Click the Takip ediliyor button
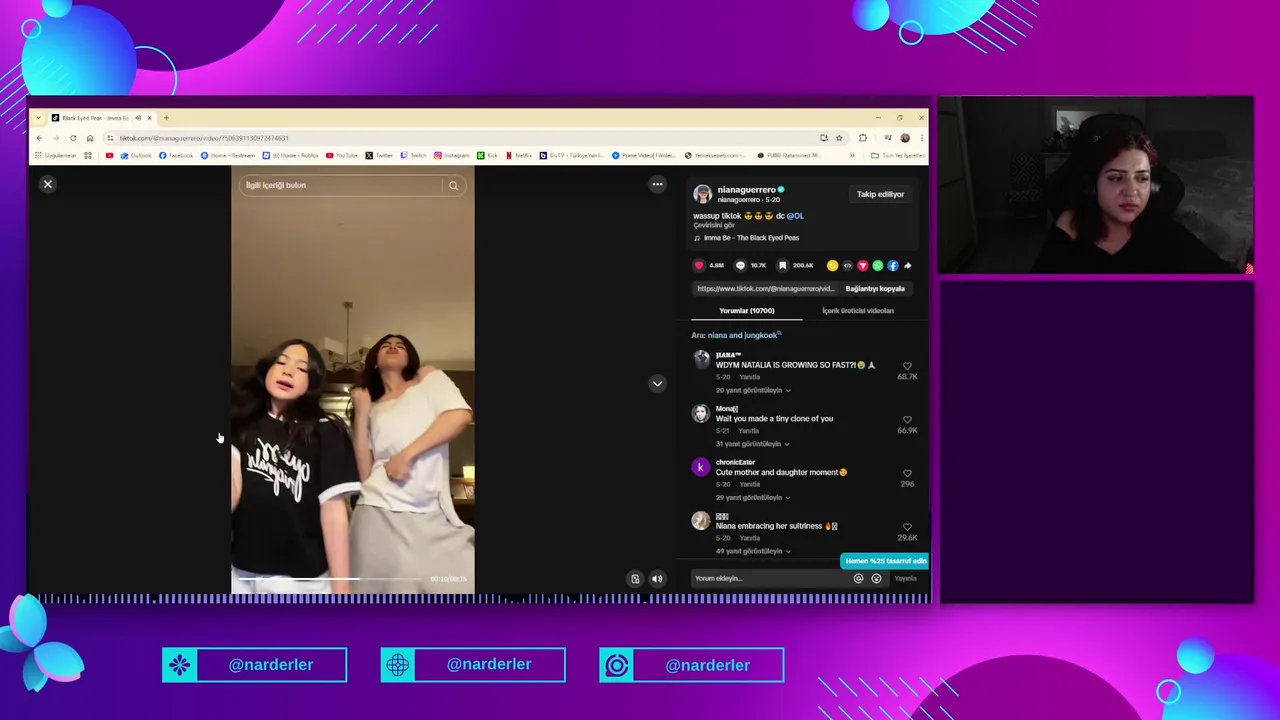 click(x=880, y=194)
